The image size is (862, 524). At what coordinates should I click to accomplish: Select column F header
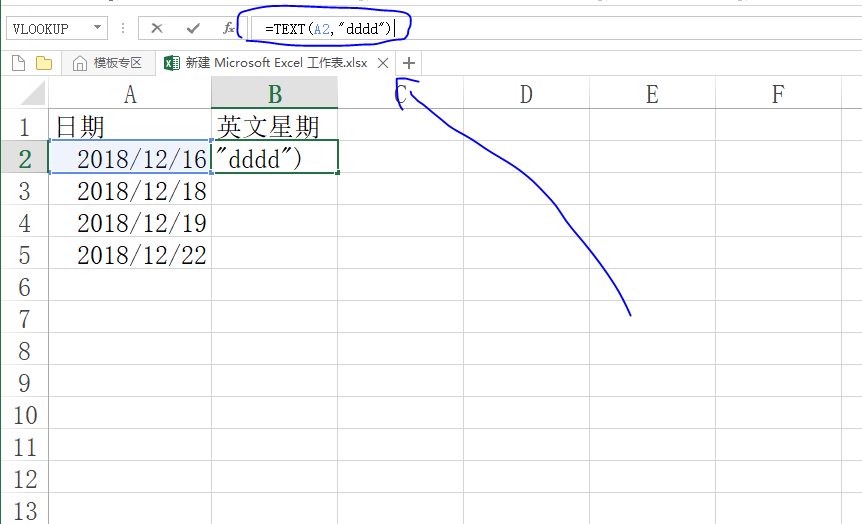[778, 93]
